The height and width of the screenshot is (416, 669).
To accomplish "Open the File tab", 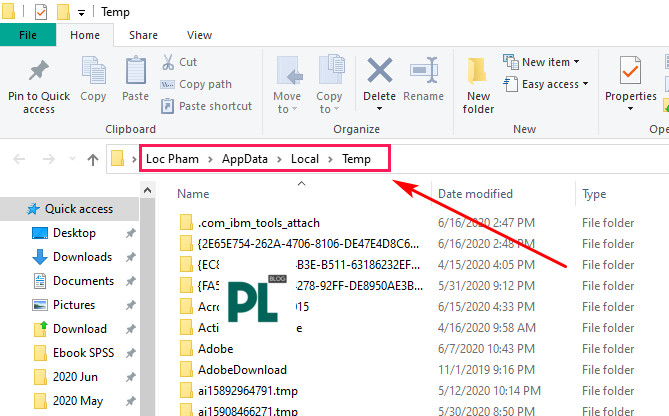I will 28,35.
